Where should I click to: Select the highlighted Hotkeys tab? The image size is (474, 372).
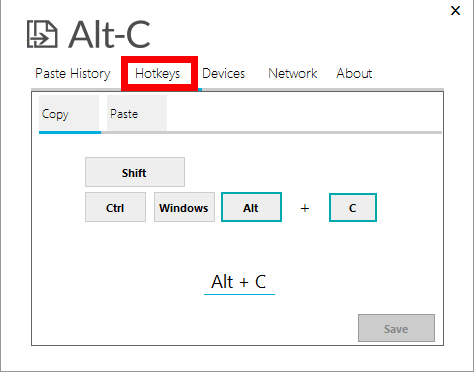[x=157, y=73]
